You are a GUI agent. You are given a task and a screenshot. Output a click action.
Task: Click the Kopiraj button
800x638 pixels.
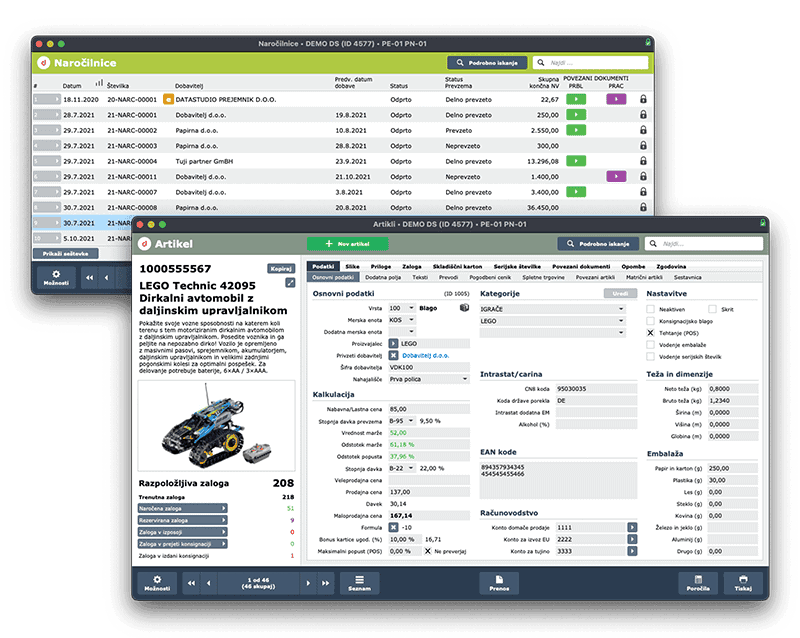click(280, 268)
